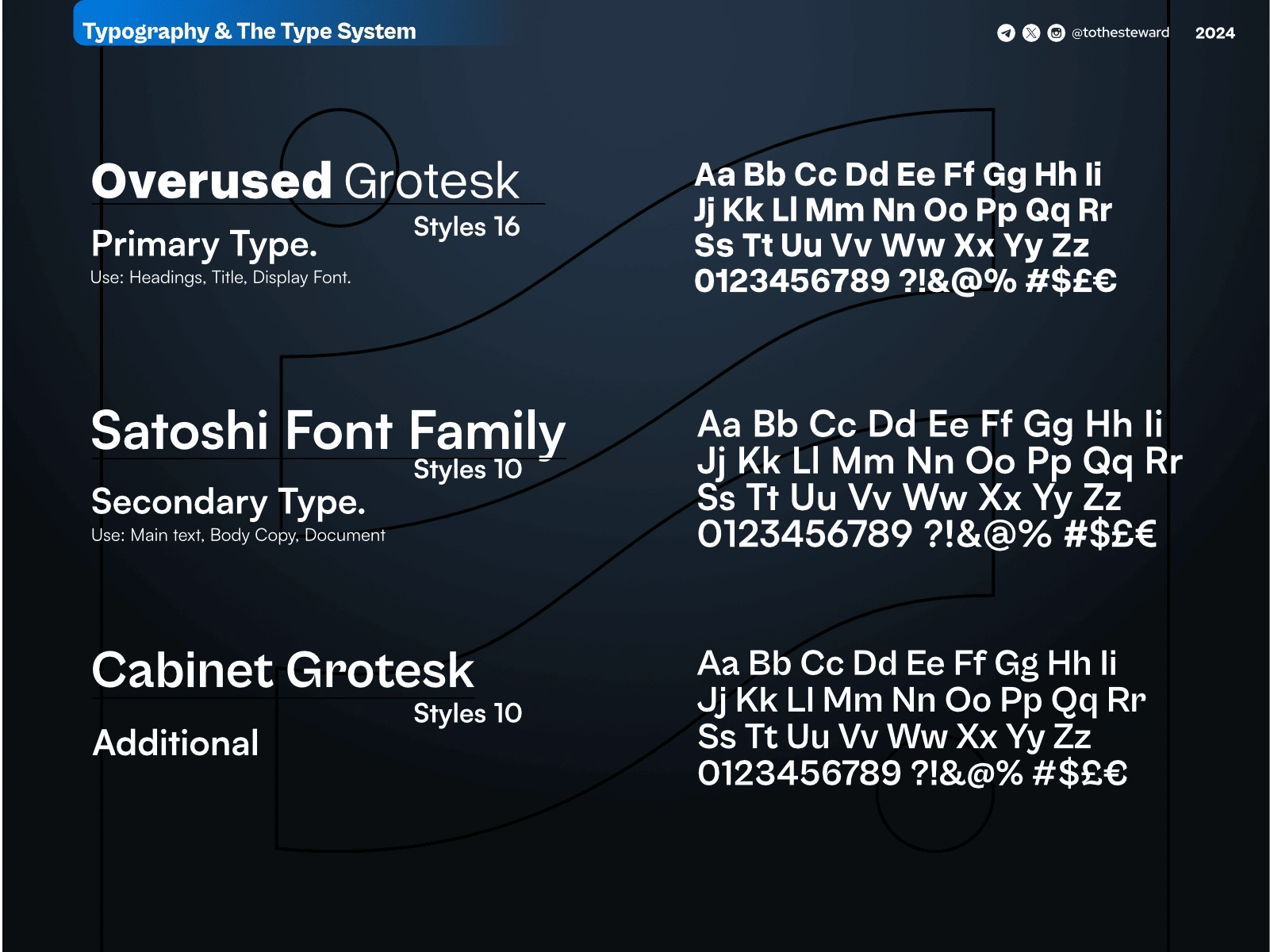Click the Main text, Body Copy usage text

click(238, 535)
